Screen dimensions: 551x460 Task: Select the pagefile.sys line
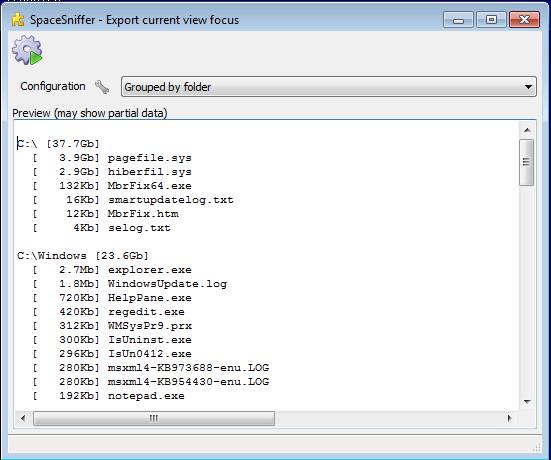[x=112, y=158]
